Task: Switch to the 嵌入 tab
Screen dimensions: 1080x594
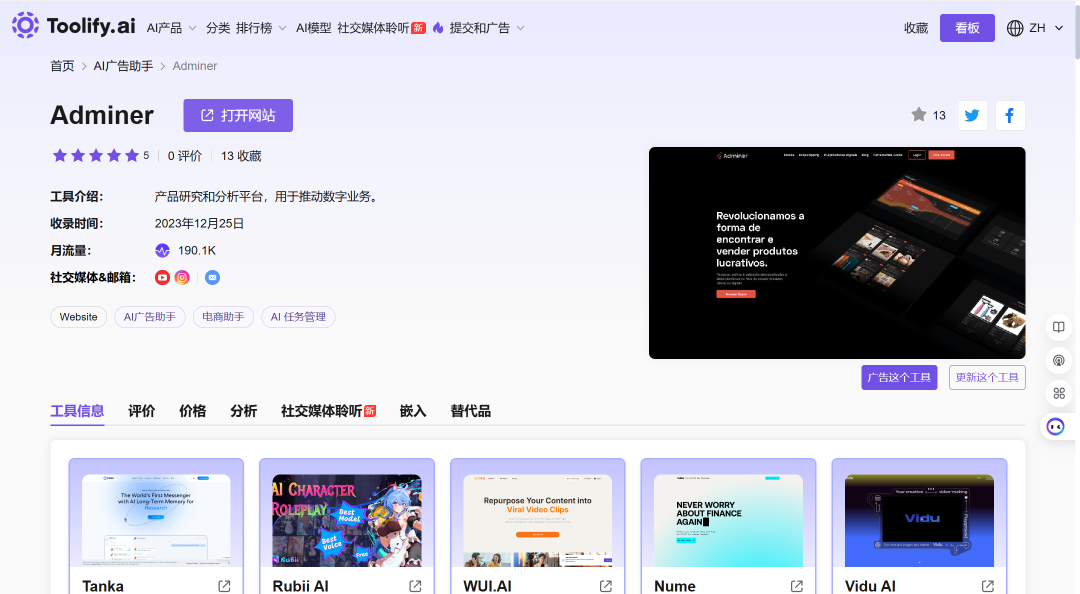Action: [x=413, y=411]
